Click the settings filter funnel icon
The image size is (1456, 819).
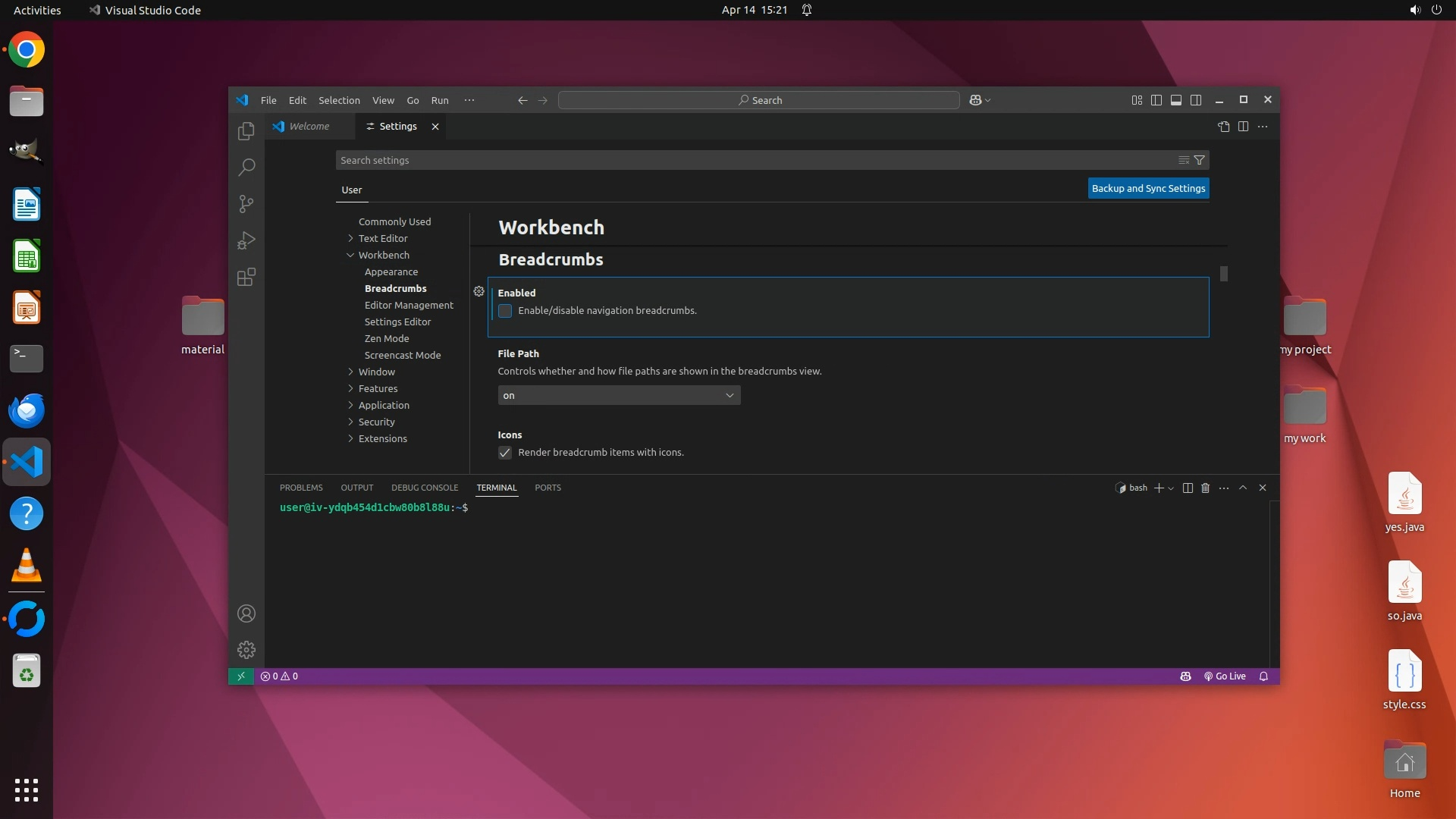click(1199, 160)
